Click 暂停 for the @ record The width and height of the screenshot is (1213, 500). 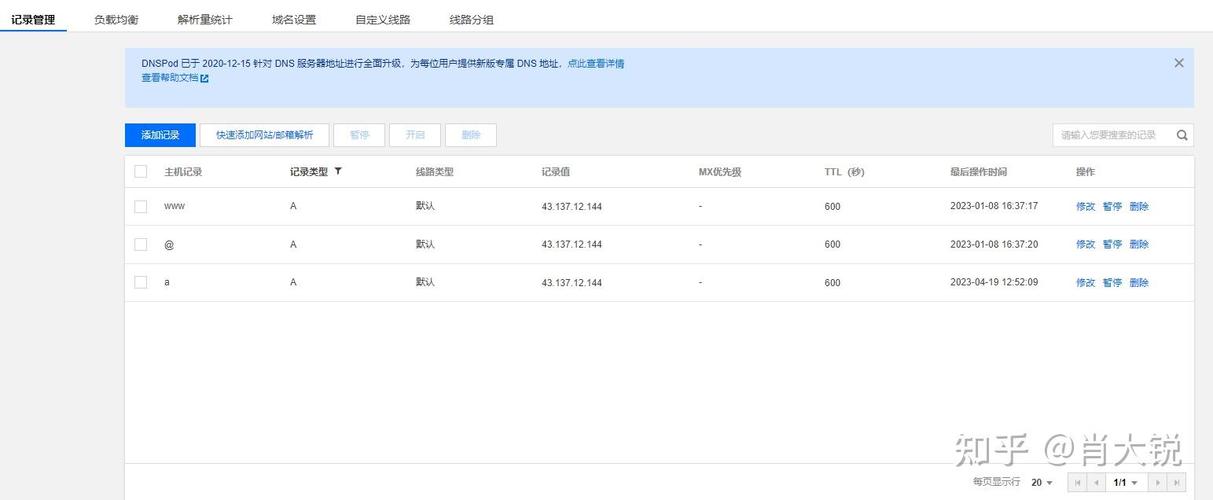pos(1113,244)
